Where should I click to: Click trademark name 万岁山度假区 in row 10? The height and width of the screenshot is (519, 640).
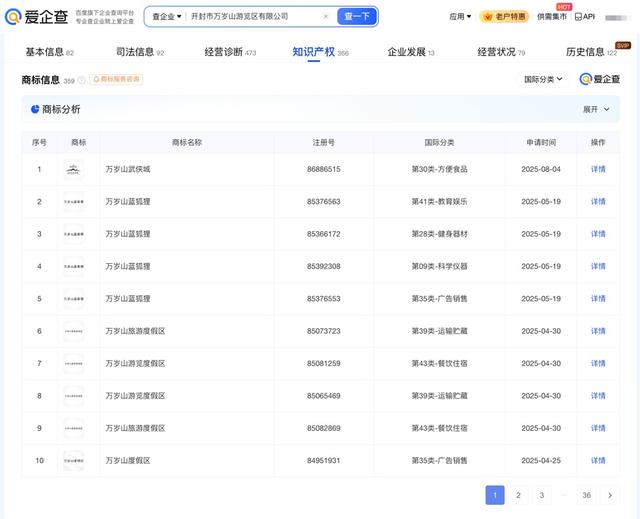(x=128, y=460)
